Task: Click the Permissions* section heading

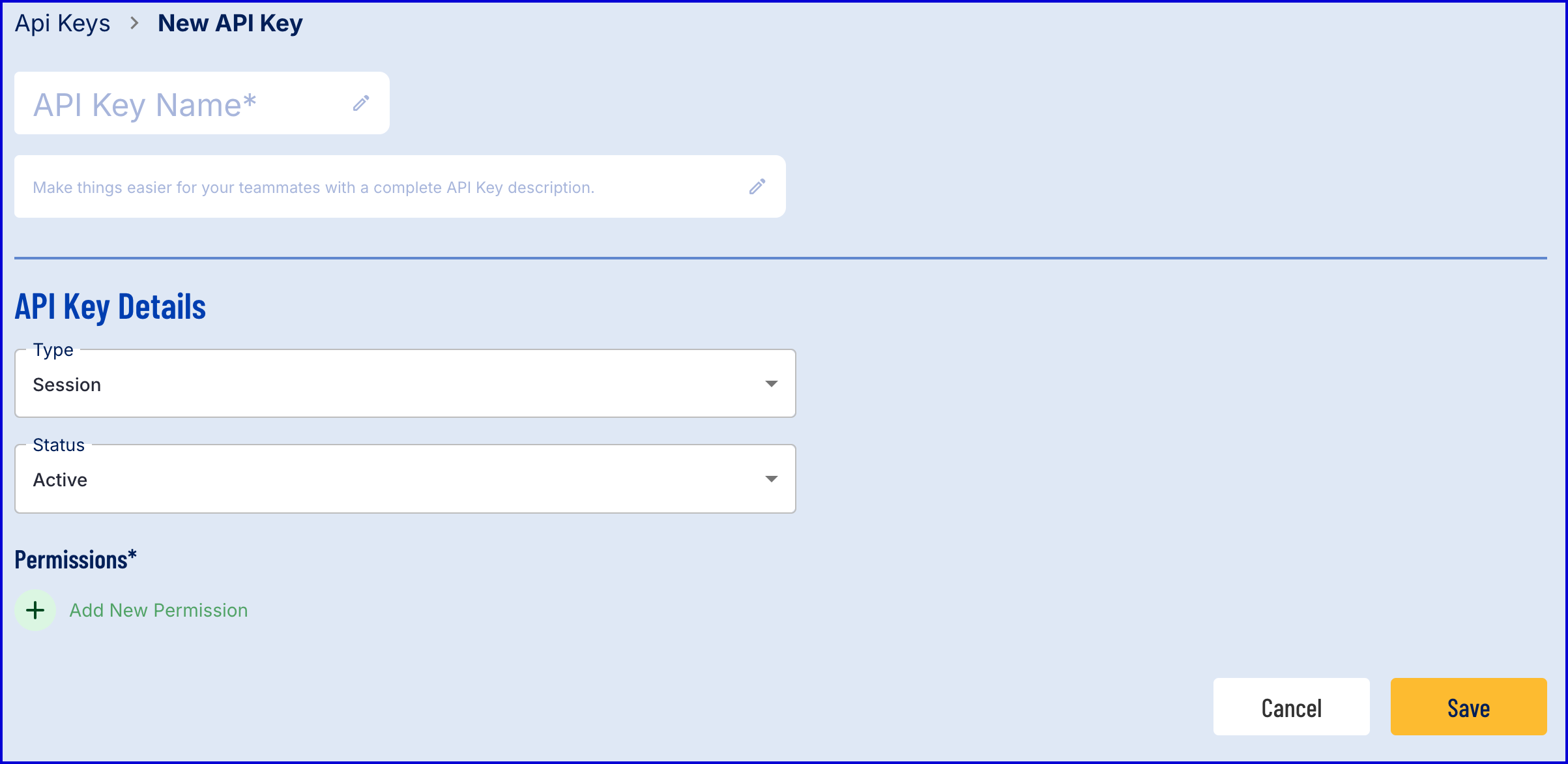Action: [x=76, y=559]
